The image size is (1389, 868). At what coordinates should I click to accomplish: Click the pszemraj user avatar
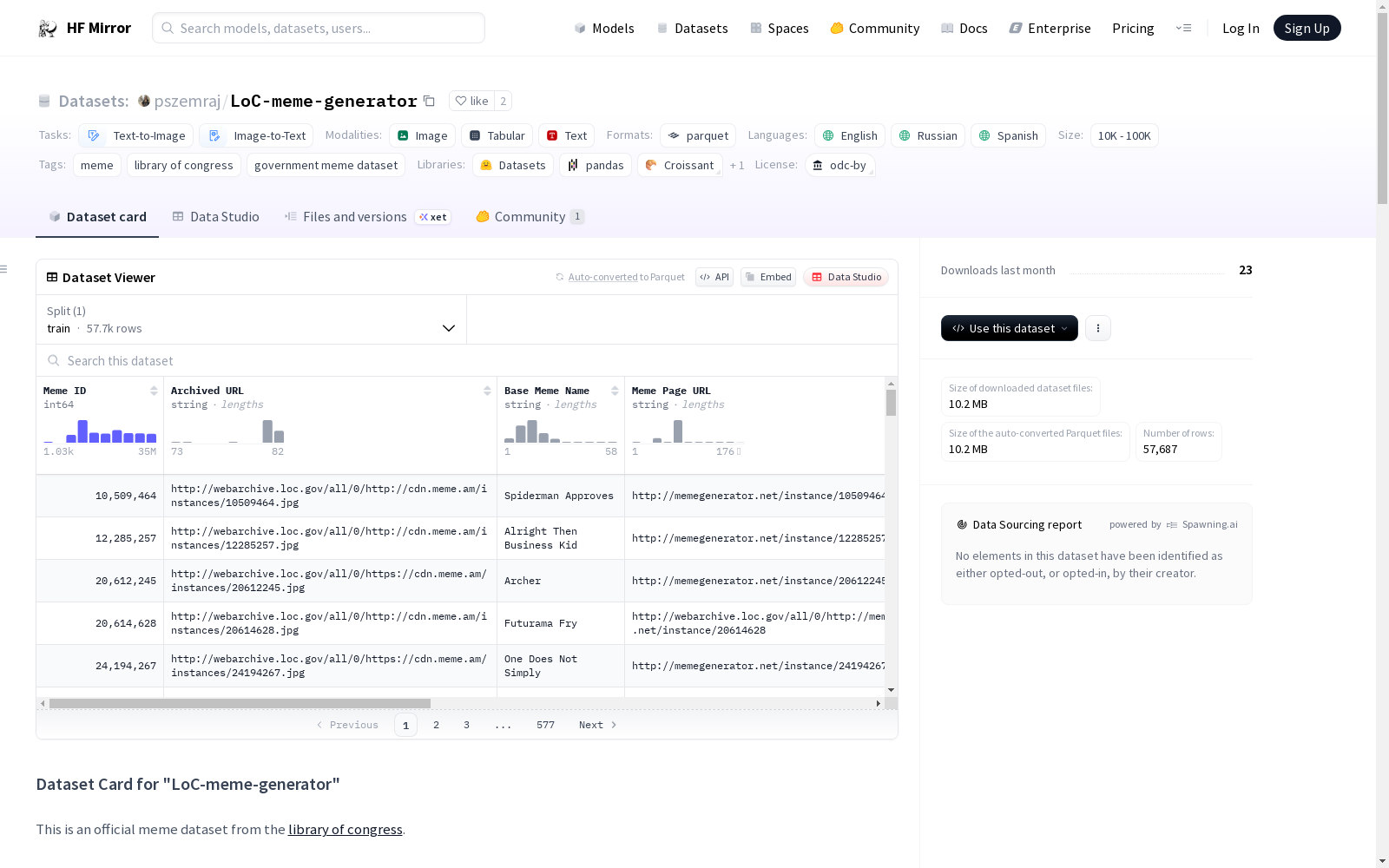click(144, 101)
